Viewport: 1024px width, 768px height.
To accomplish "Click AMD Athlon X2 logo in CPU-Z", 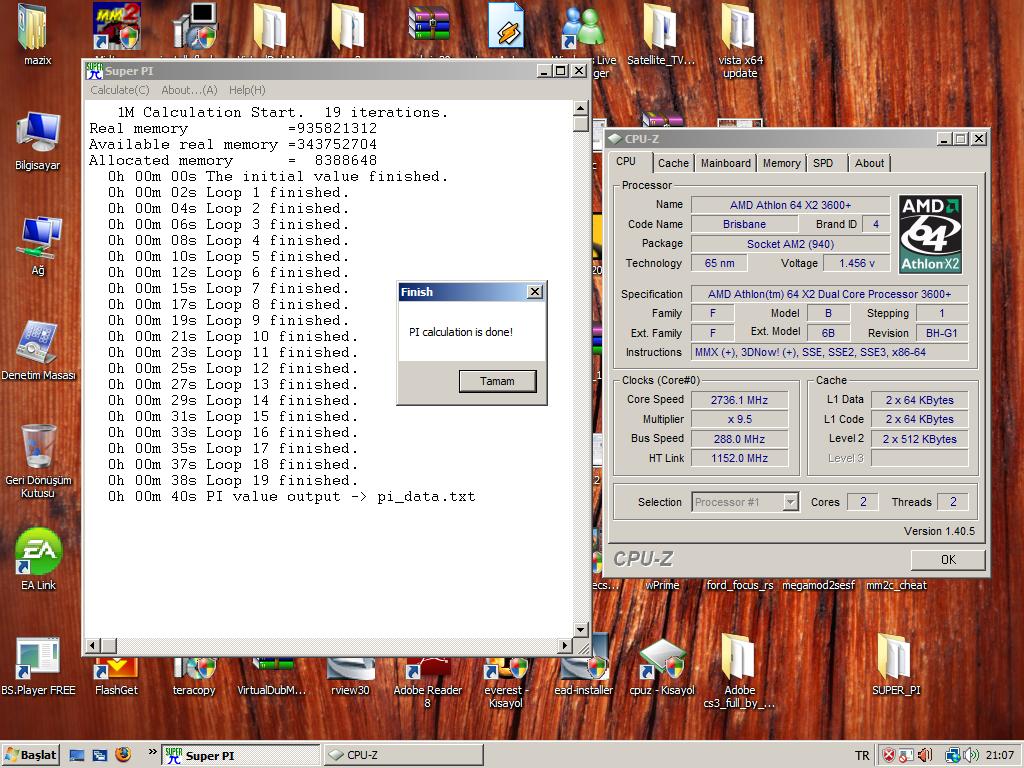I will point(930,234).
